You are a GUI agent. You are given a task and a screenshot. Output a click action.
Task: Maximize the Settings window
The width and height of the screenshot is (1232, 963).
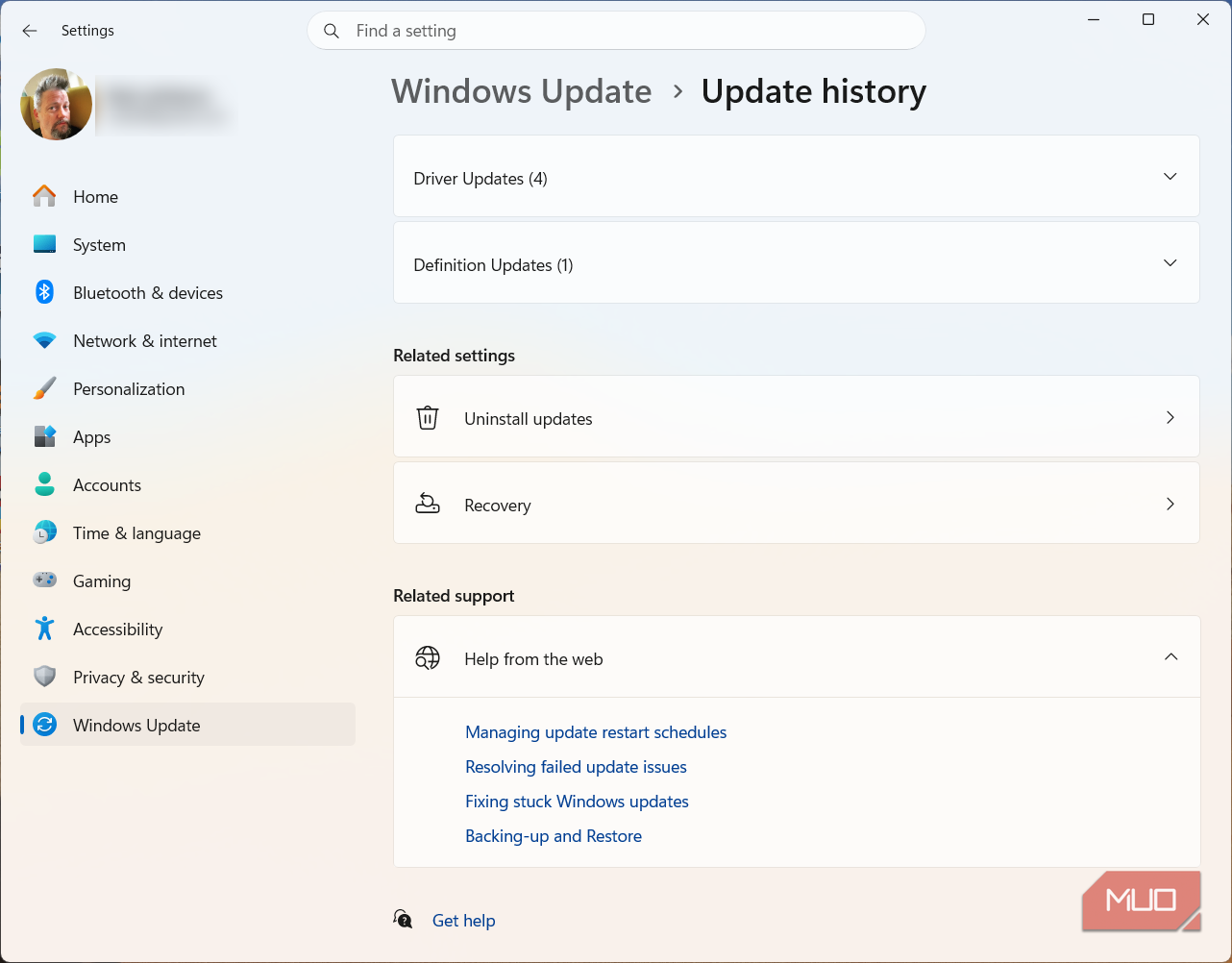1148,19
